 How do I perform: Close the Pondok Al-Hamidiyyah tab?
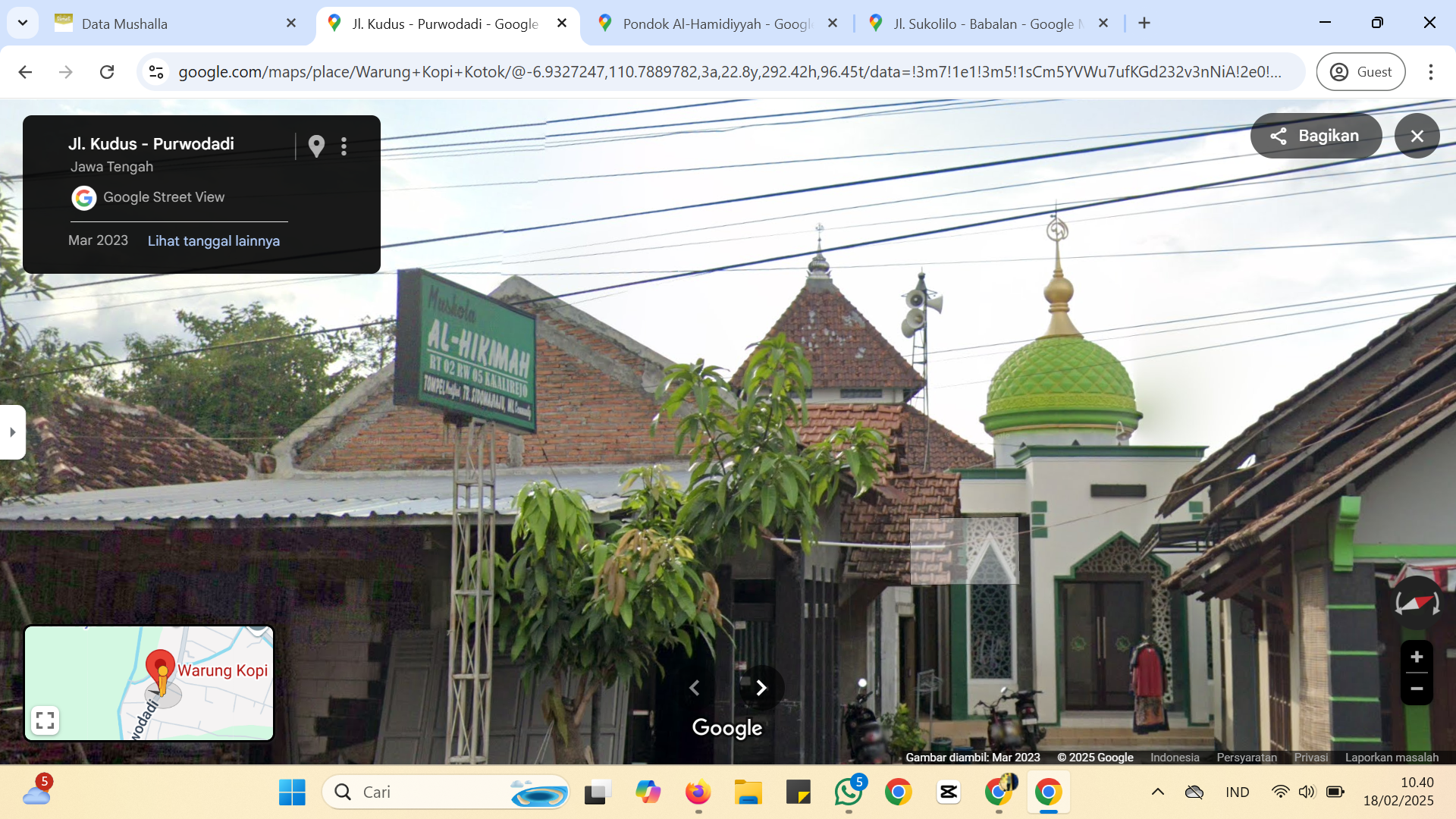pos(833,24)
